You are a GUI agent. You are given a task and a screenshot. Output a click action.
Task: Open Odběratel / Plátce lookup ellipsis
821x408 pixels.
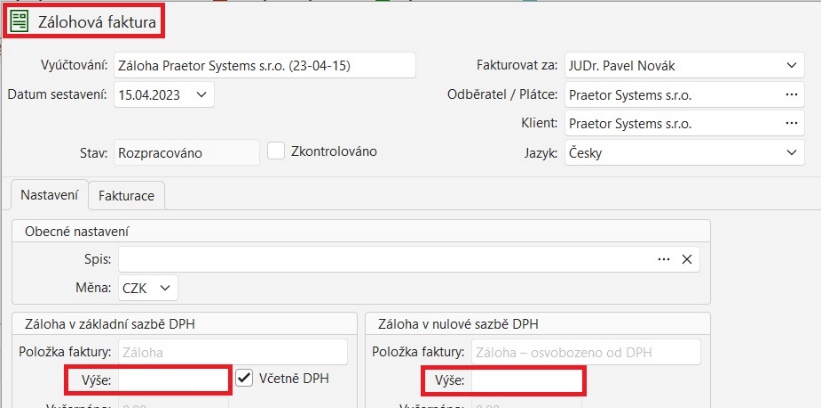coord(792,95)
